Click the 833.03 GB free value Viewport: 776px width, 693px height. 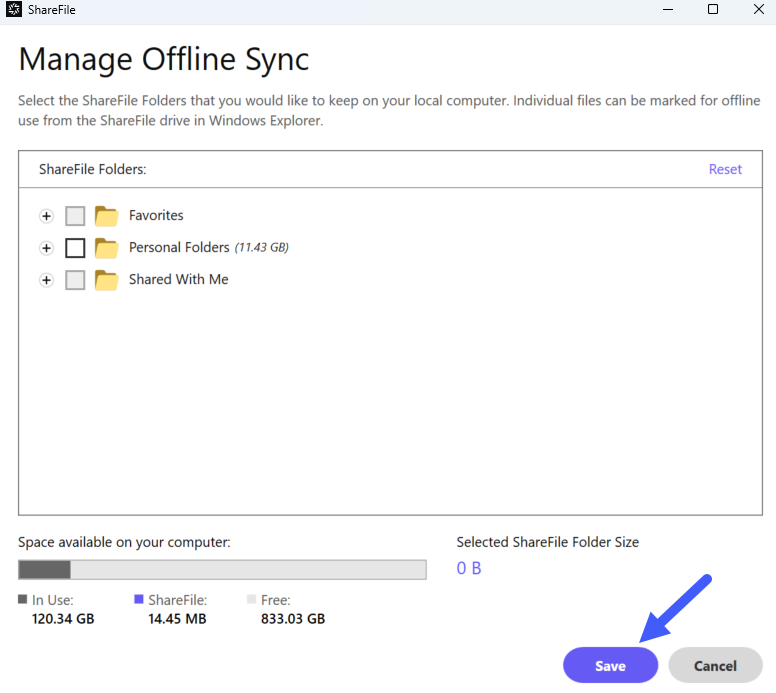tap(293, 619)
